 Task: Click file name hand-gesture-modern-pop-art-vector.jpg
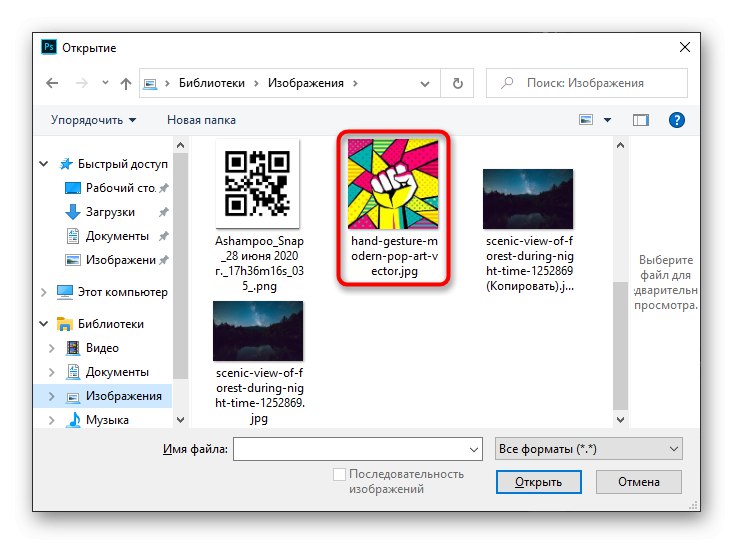[394, 256]
